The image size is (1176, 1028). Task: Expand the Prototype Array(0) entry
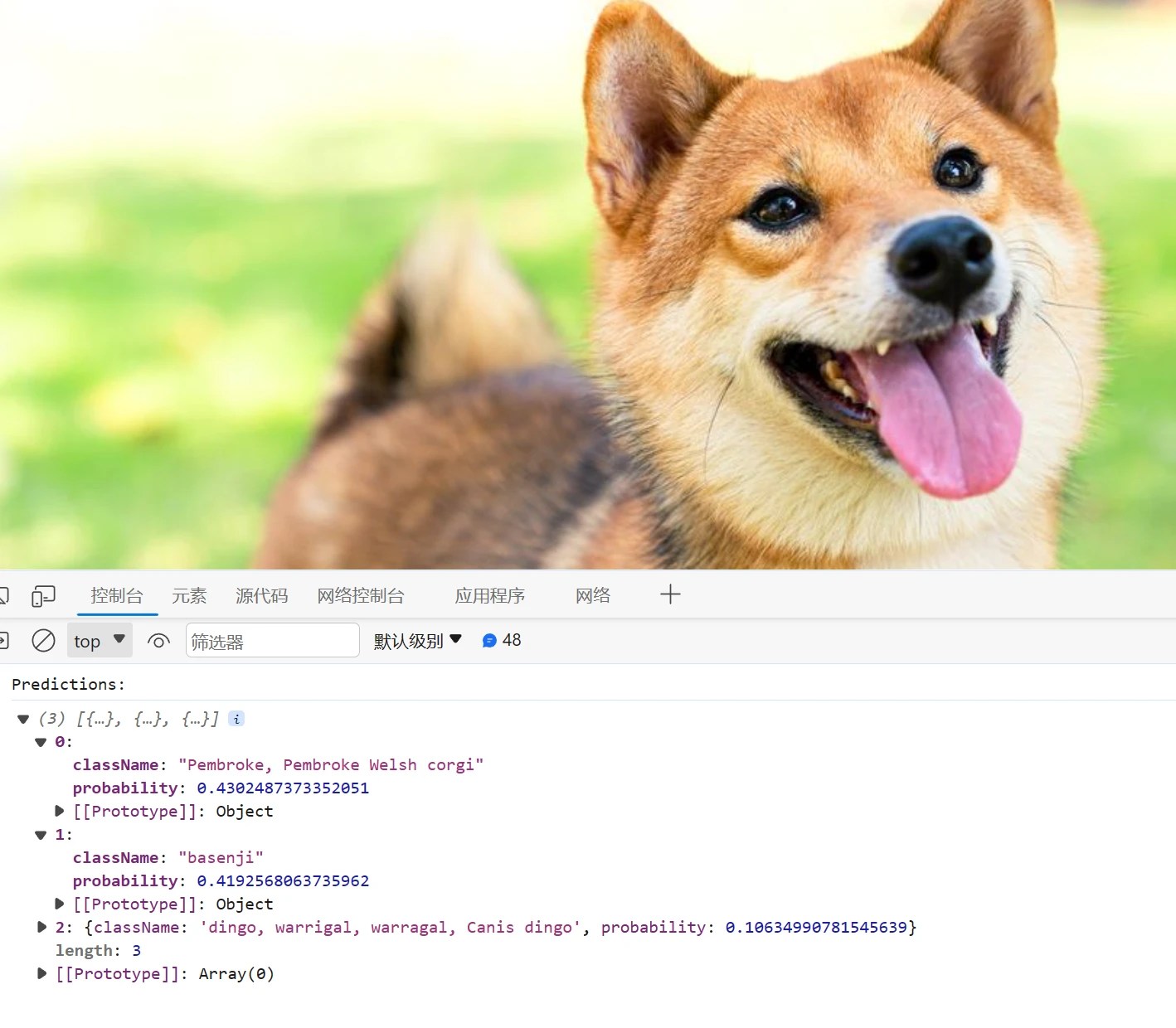(41, 973)
